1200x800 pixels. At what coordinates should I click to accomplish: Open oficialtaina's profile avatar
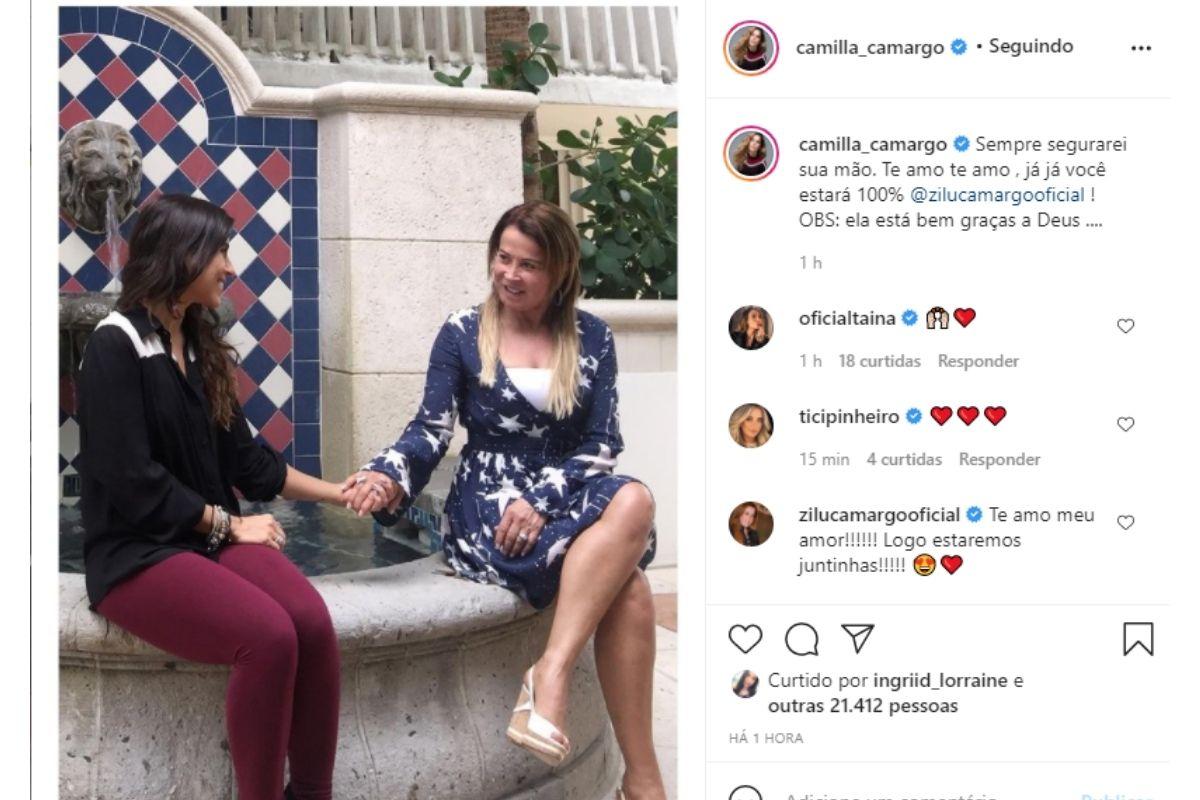pos(751,327)
